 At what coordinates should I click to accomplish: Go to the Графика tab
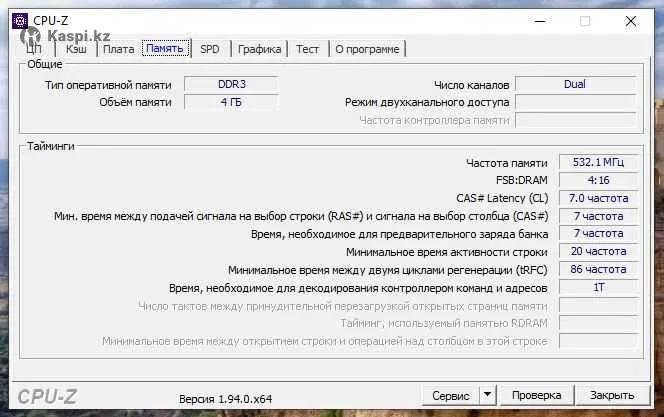coord(259,49)
